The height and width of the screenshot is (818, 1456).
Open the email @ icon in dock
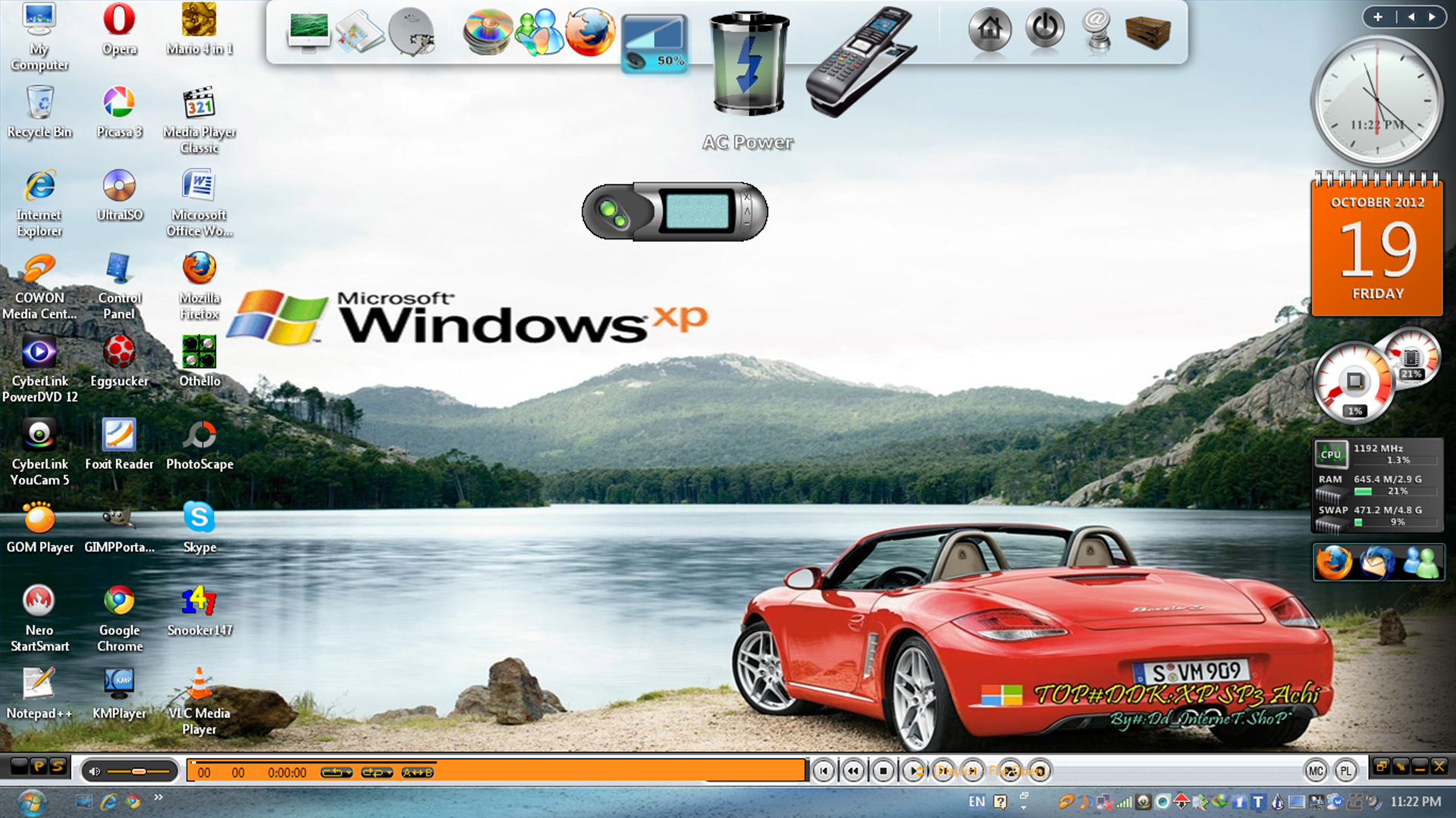[x=1097, y=30]
